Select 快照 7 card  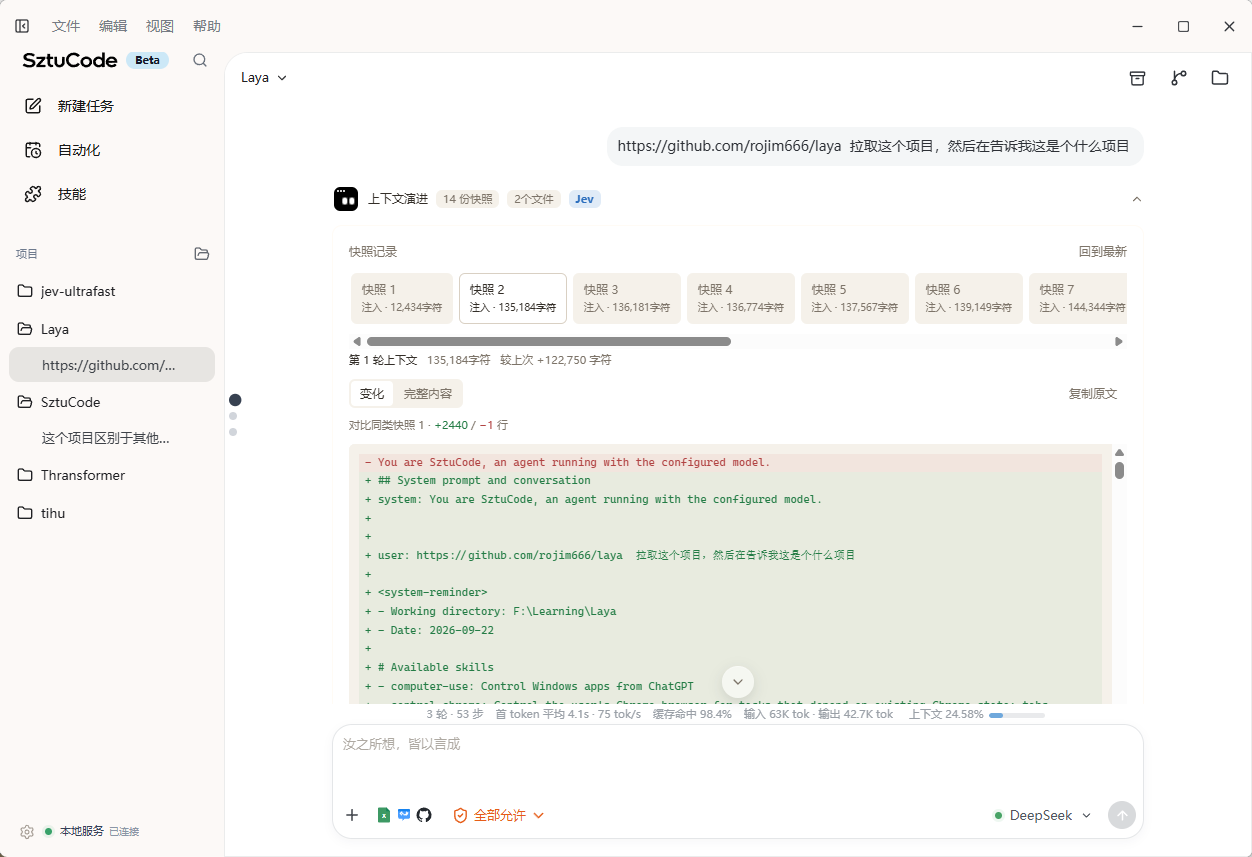tap(1078, 298)
